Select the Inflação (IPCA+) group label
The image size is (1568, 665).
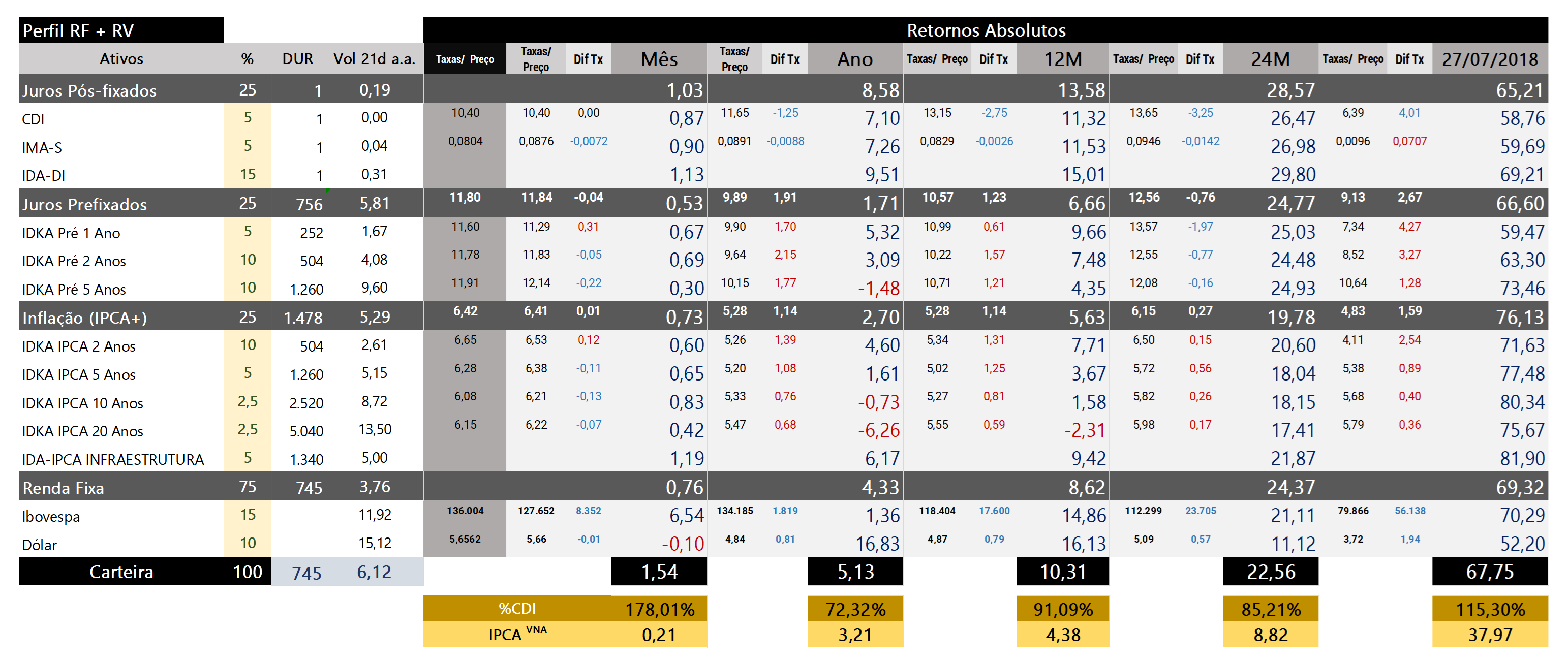[x=84, y=317]
